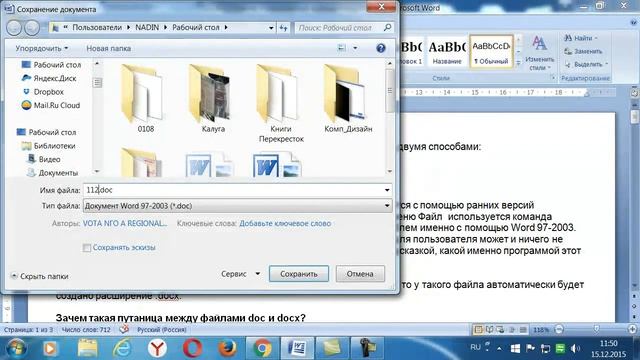Click the zoom in plus button
The width and height of the screenshot is (640, 360).
(633, 329)
